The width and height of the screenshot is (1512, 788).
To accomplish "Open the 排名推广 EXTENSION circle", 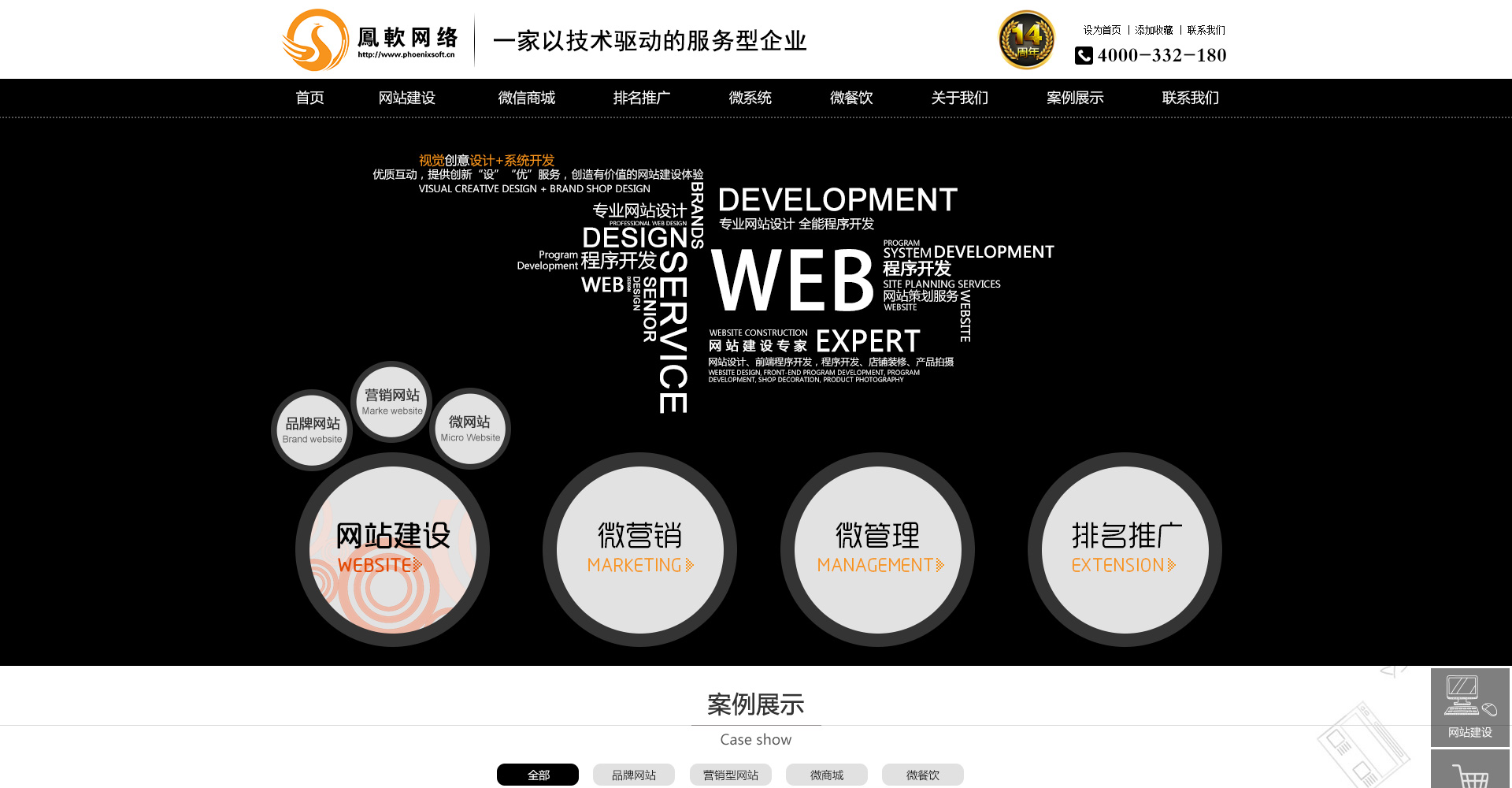I will click(x=1125, y=549).
